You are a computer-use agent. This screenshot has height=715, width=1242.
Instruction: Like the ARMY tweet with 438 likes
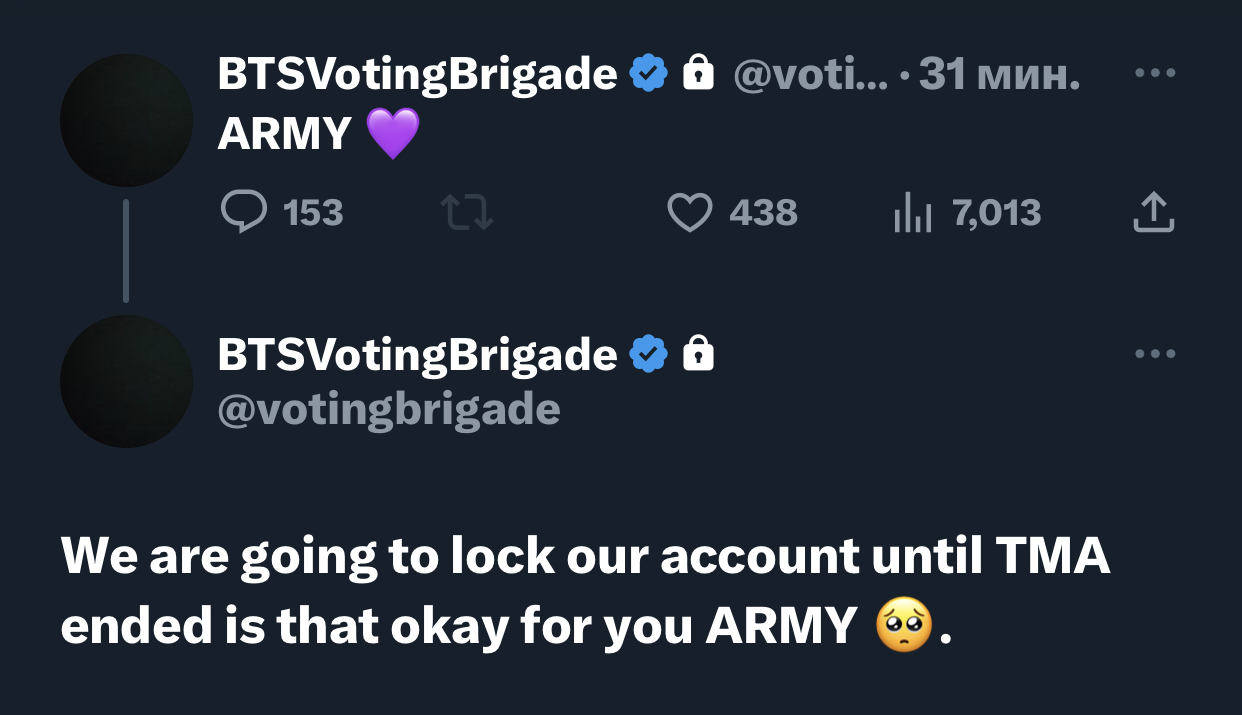732,212
